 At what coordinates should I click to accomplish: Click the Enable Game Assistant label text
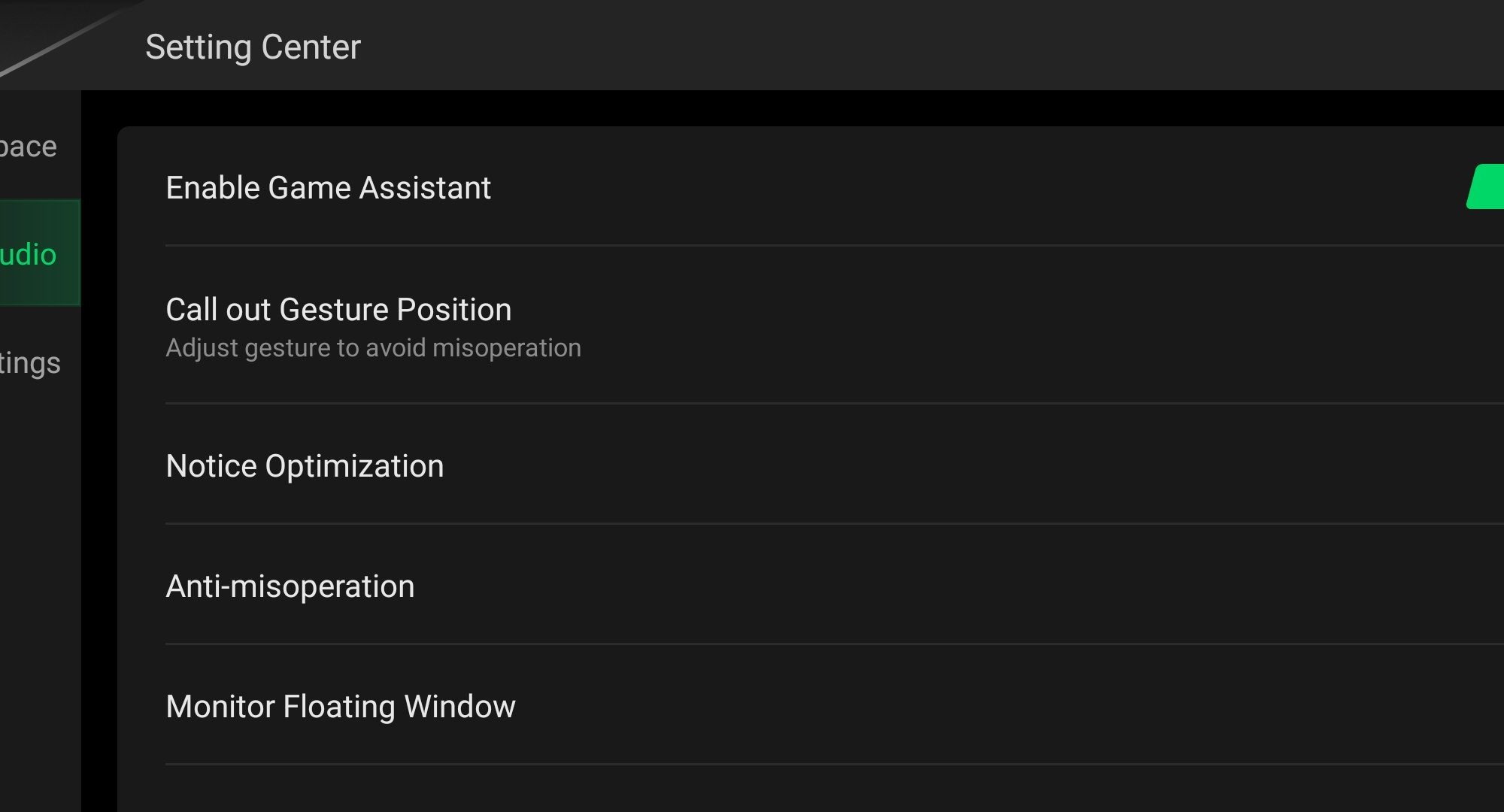tap(328, 188)
